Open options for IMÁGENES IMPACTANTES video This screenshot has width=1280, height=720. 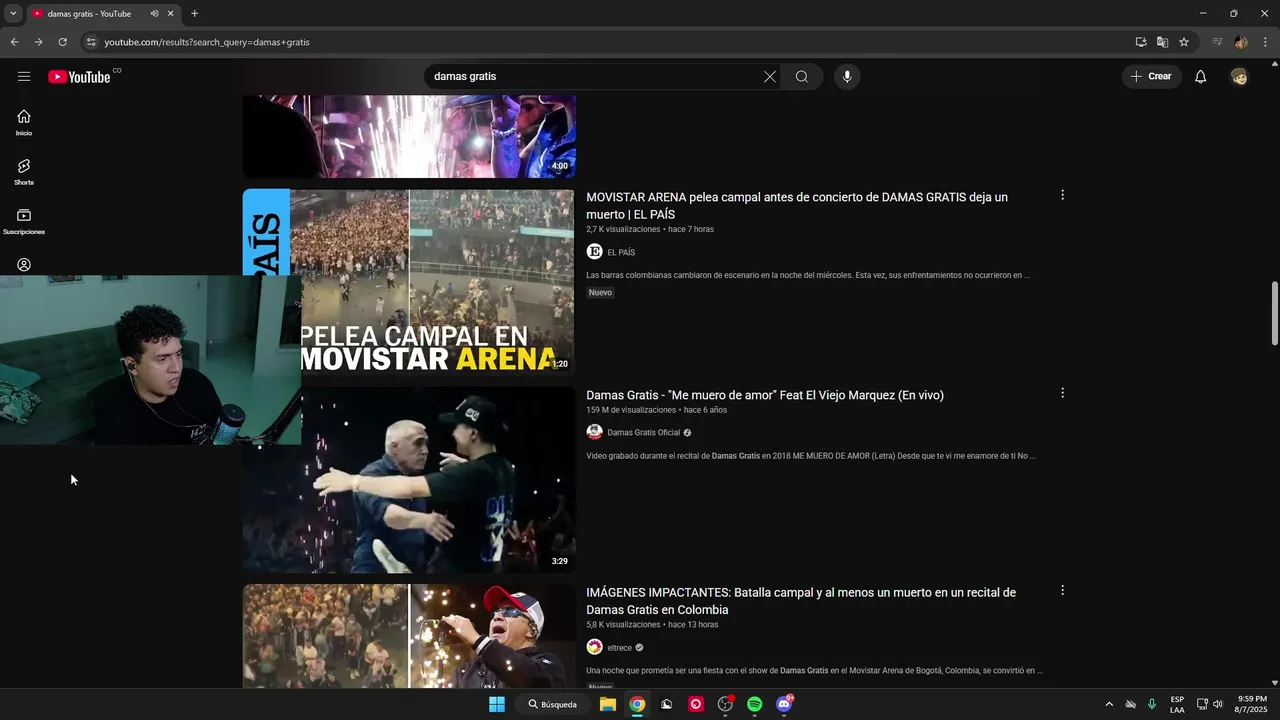click(x=1062, y=590)
